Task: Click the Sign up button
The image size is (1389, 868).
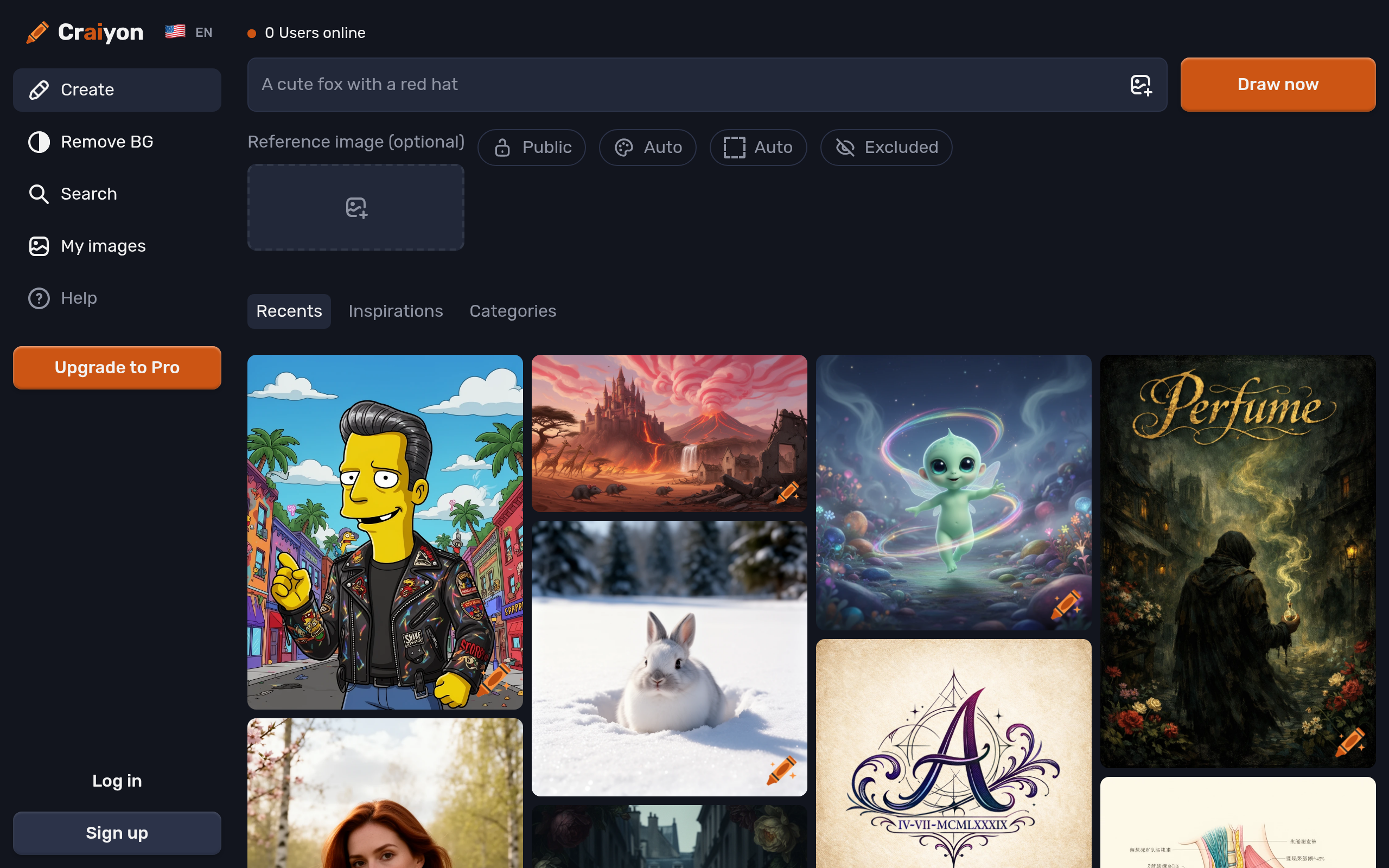Action: 117,833
